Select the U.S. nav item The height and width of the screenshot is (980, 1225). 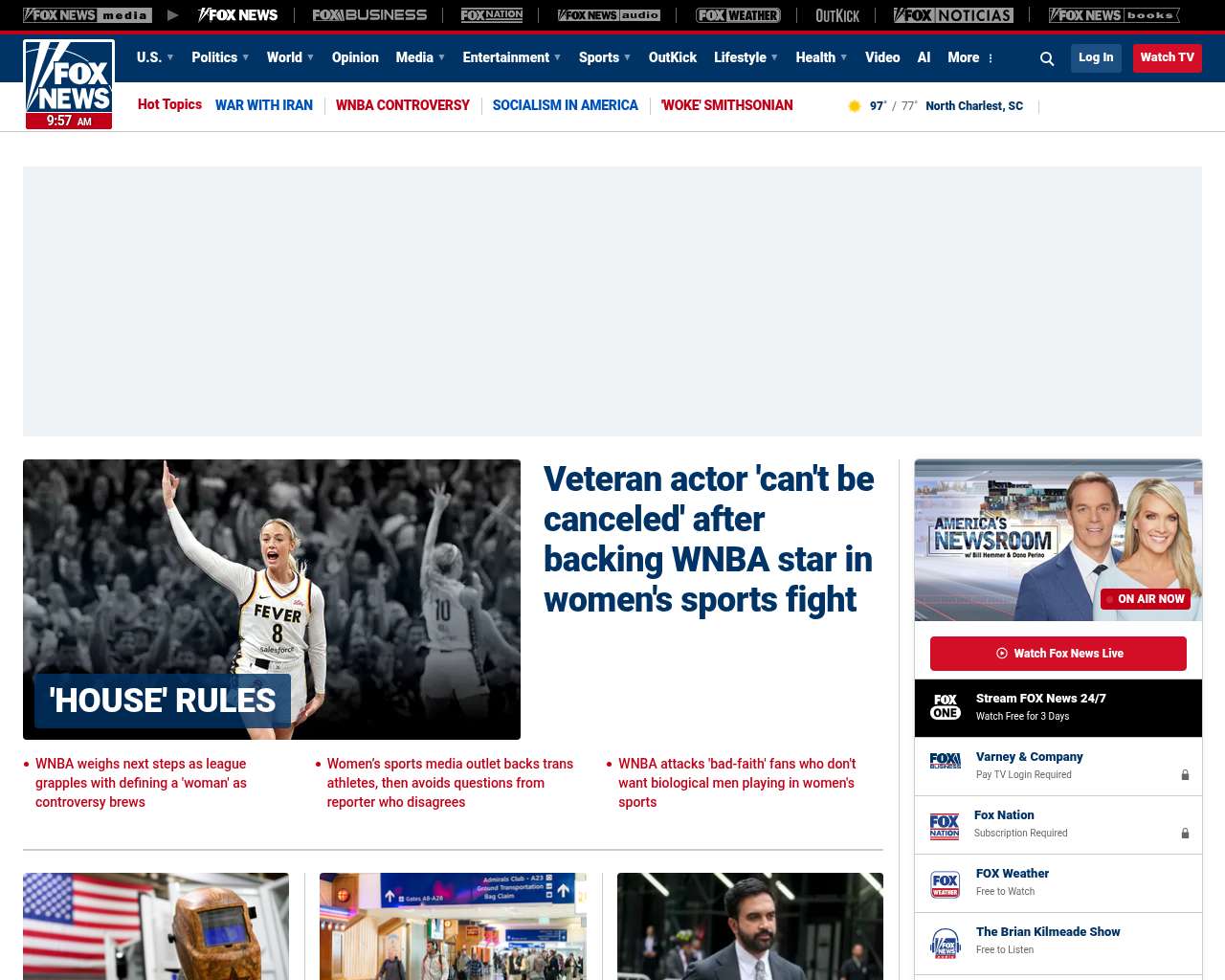(149, 57)
